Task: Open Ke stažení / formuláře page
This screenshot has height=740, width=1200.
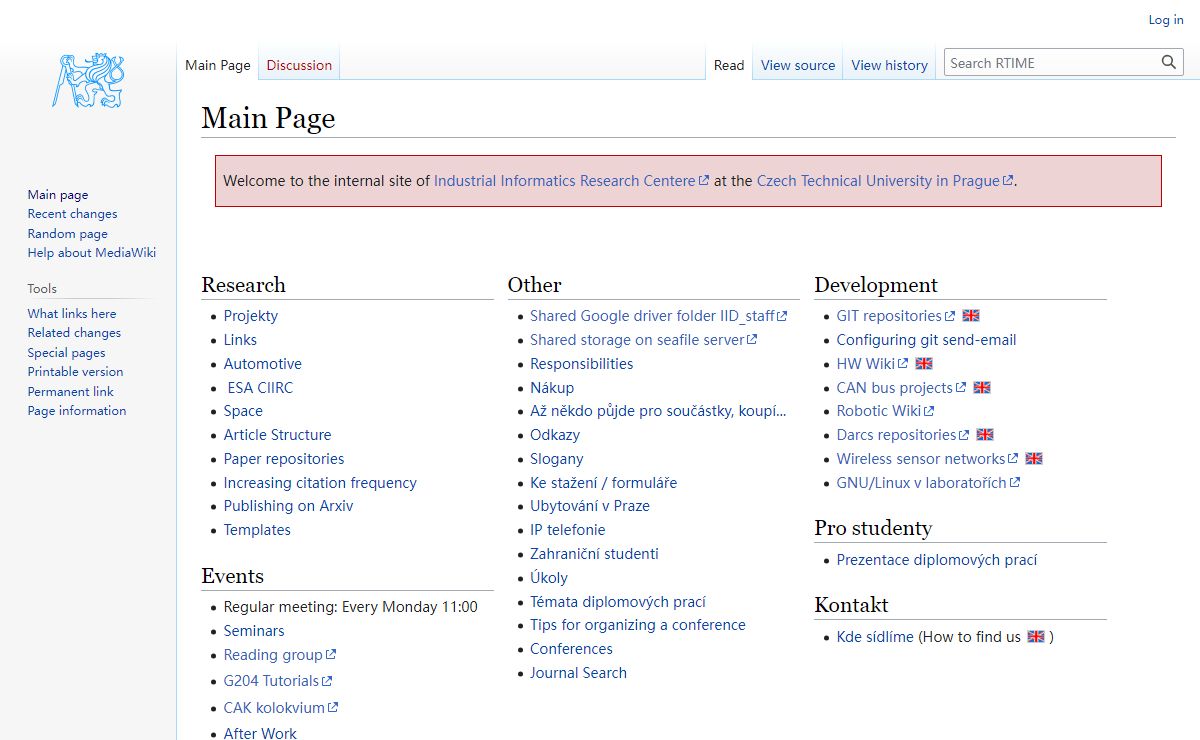Action: [x=603, y=483]
